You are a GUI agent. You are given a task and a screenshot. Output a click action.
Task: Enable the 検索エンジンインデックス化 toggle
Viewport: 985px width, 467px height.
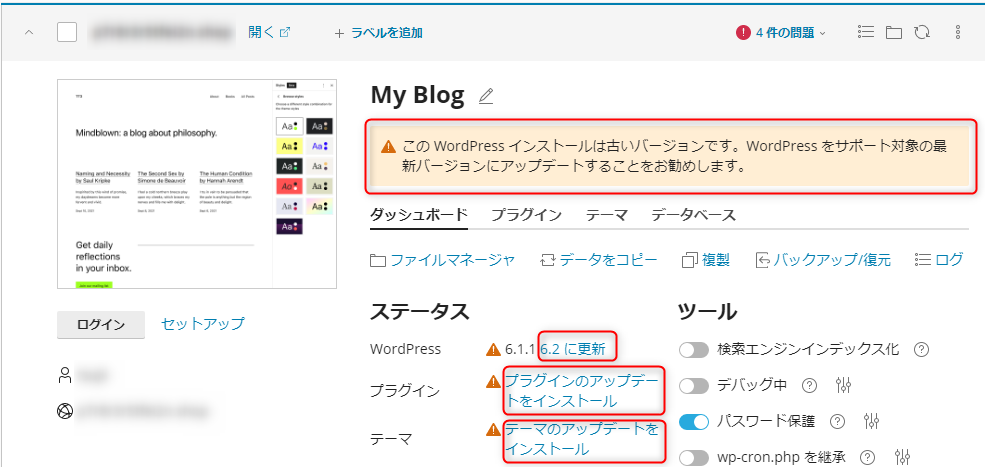click(x=694, y=349)
